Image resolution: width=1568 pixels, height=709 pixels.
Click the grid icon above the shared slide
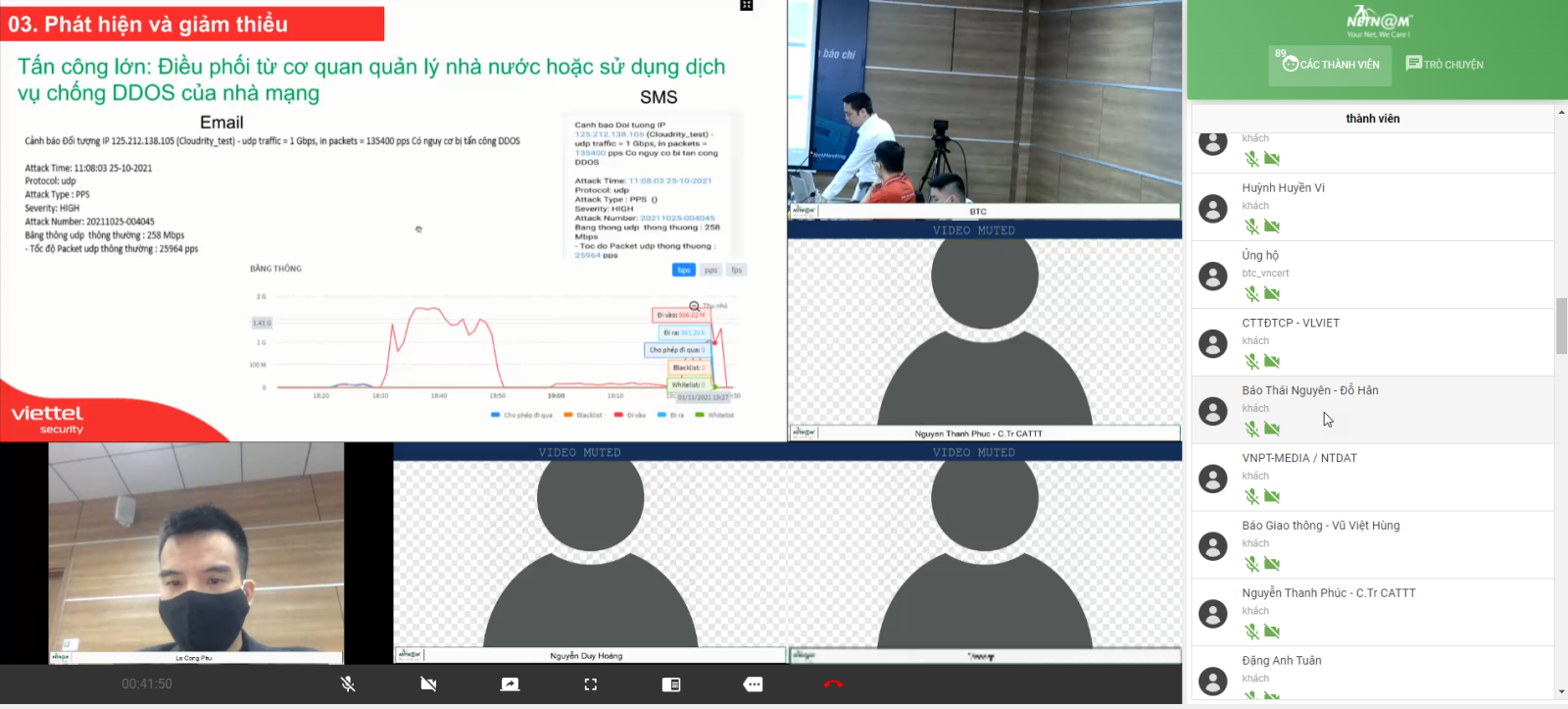tap(747, 5)
